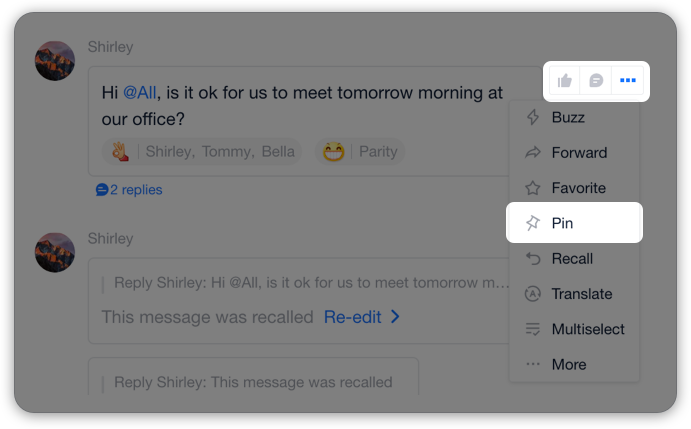Click the reply speech bubble icon
This screenshot has height=429, width=691.
click(x=596, y=81)
